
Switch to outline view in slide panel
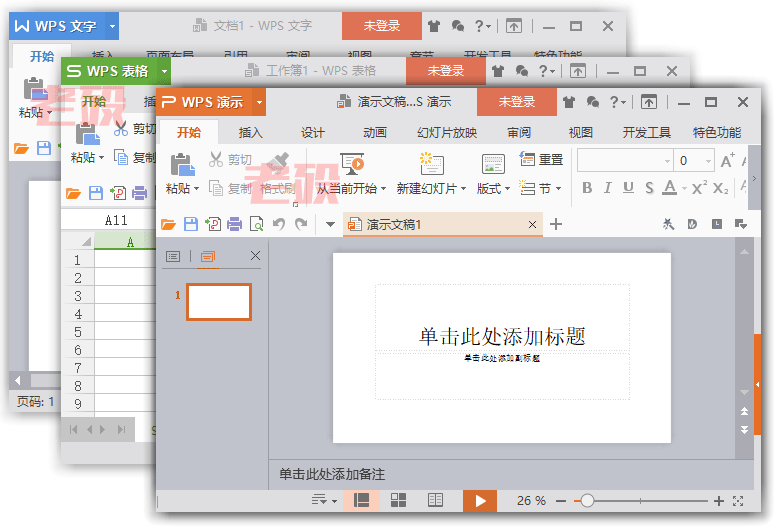point(173,256)
